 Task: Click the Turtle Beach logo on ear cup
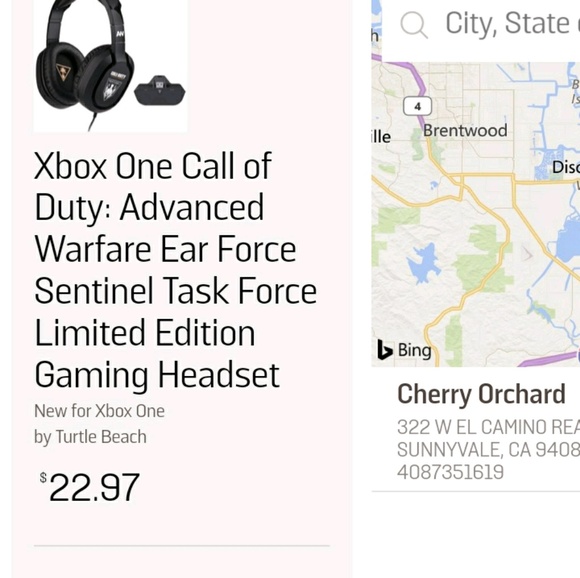pos(64,70)
